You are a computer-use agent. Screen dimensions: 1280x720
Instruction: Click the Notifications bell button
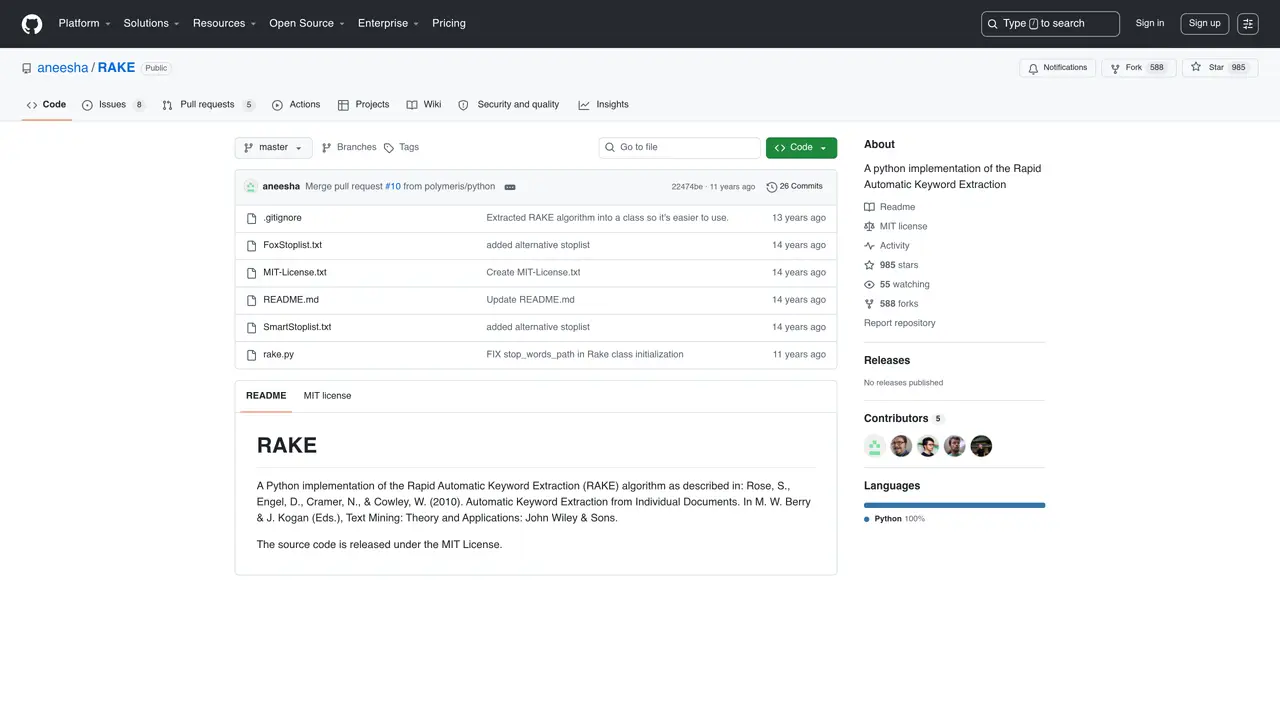pyautogui.click(x=1058, y=68)
